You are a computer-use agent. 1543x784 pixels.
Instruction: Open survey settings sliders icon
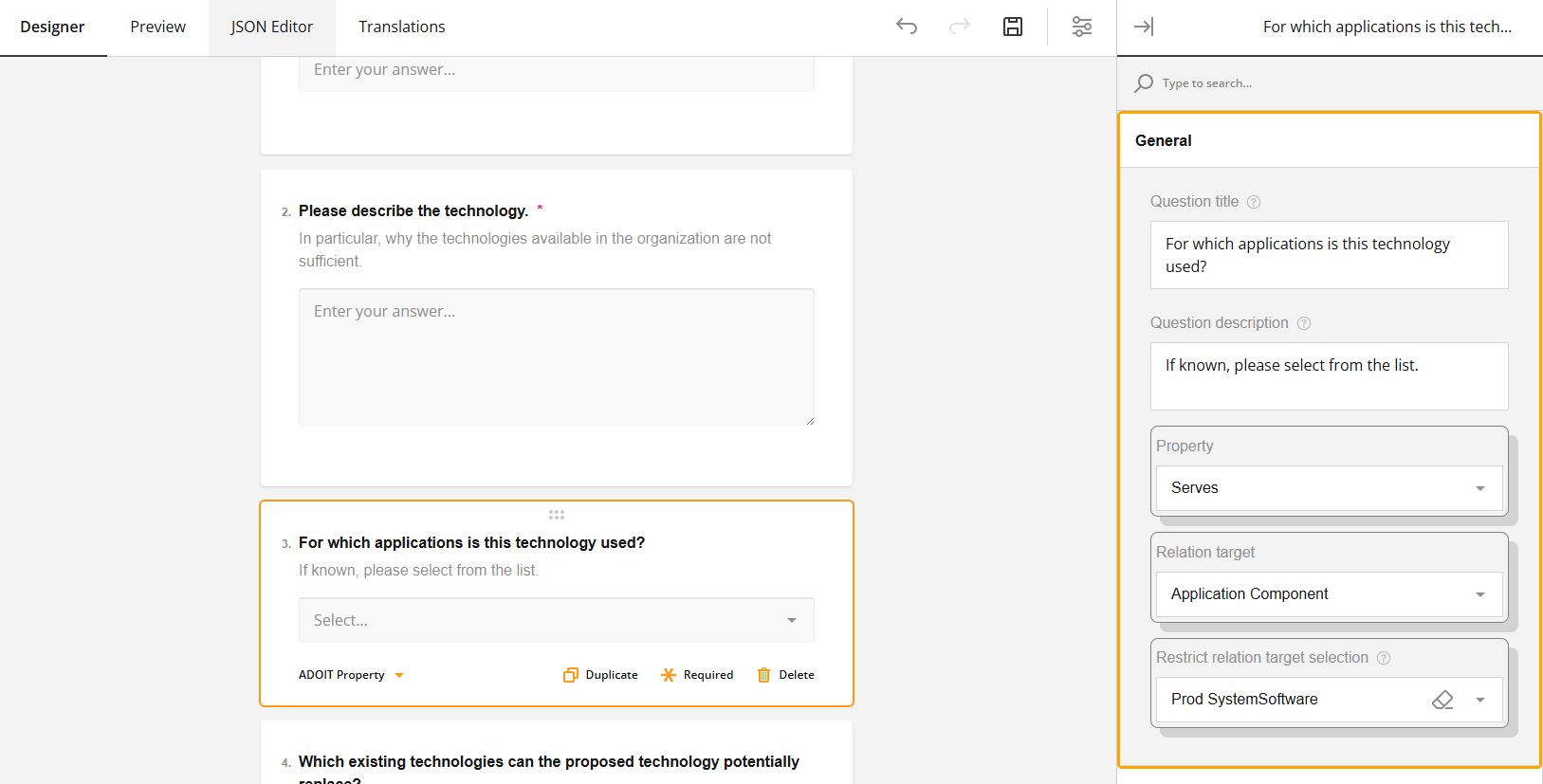(1081, 27)
